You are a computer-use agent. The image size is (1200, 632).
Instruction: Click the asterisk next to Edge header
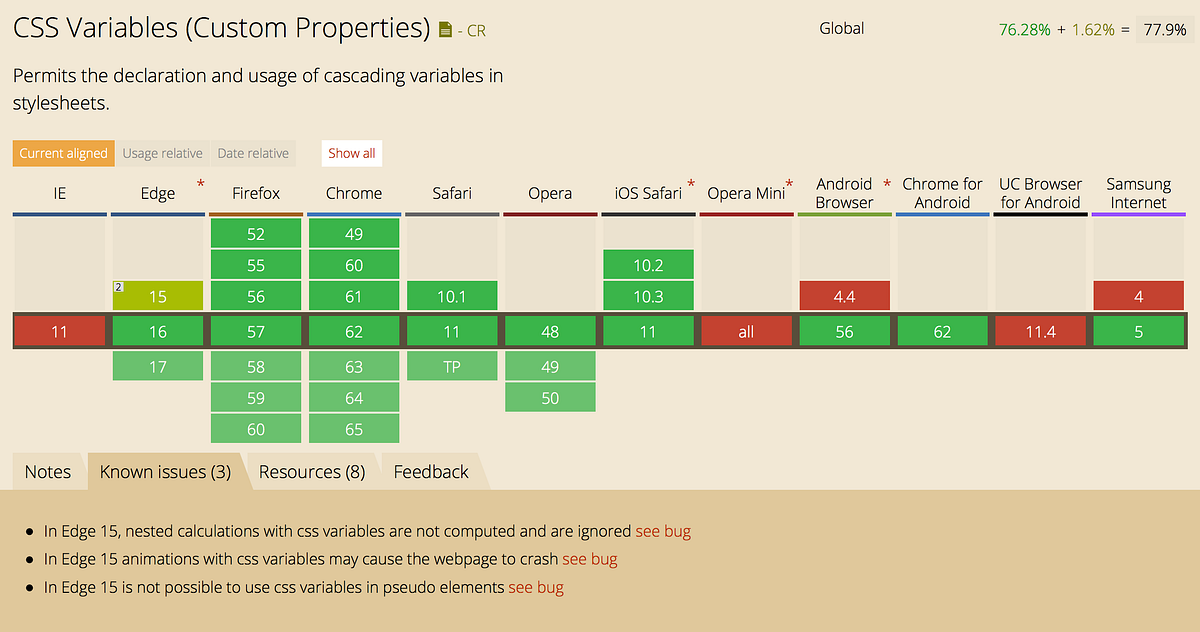[x=199, y=184]
